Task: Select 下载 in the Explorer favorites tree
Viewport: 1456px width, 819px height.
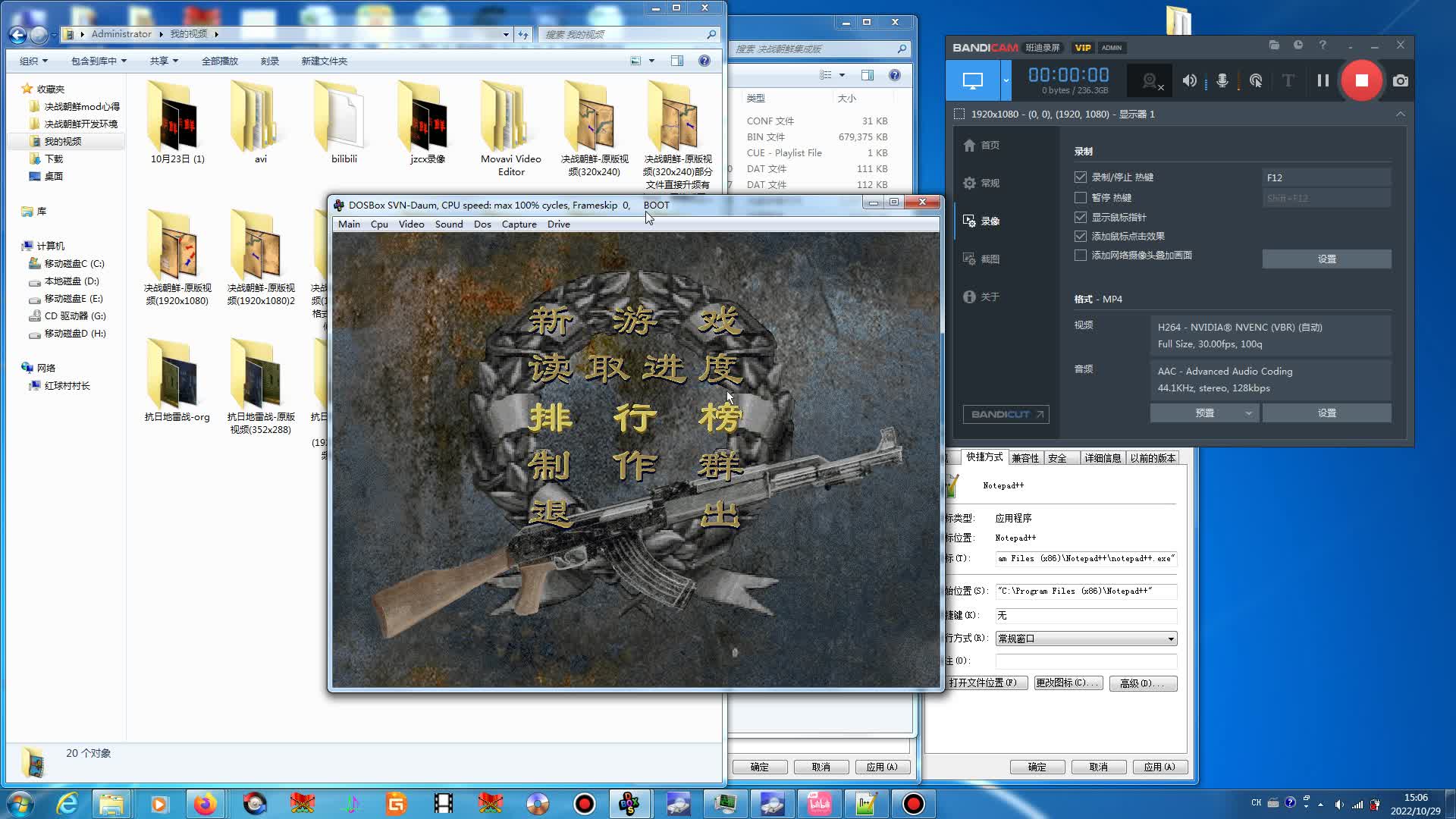Action: click(x=53, y=159)
